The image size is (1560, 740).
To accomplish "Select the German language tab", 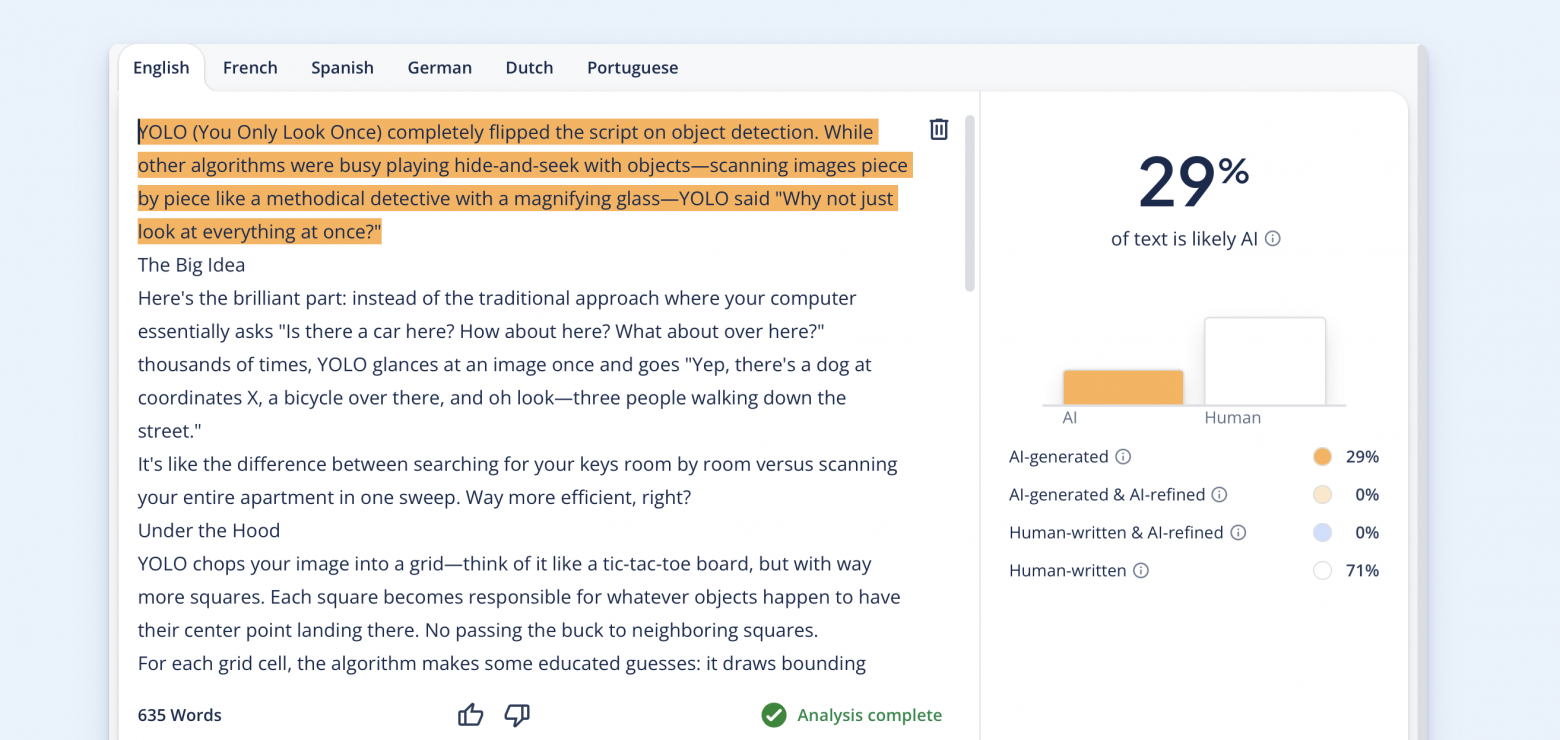I will [x=439, y=68].
